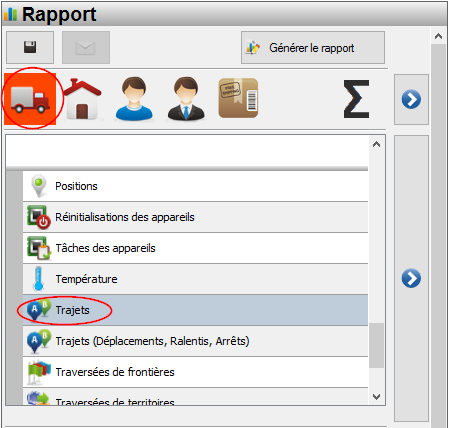
Task: Select the businessman icon with tie
Action: click(x=186, y=99)
